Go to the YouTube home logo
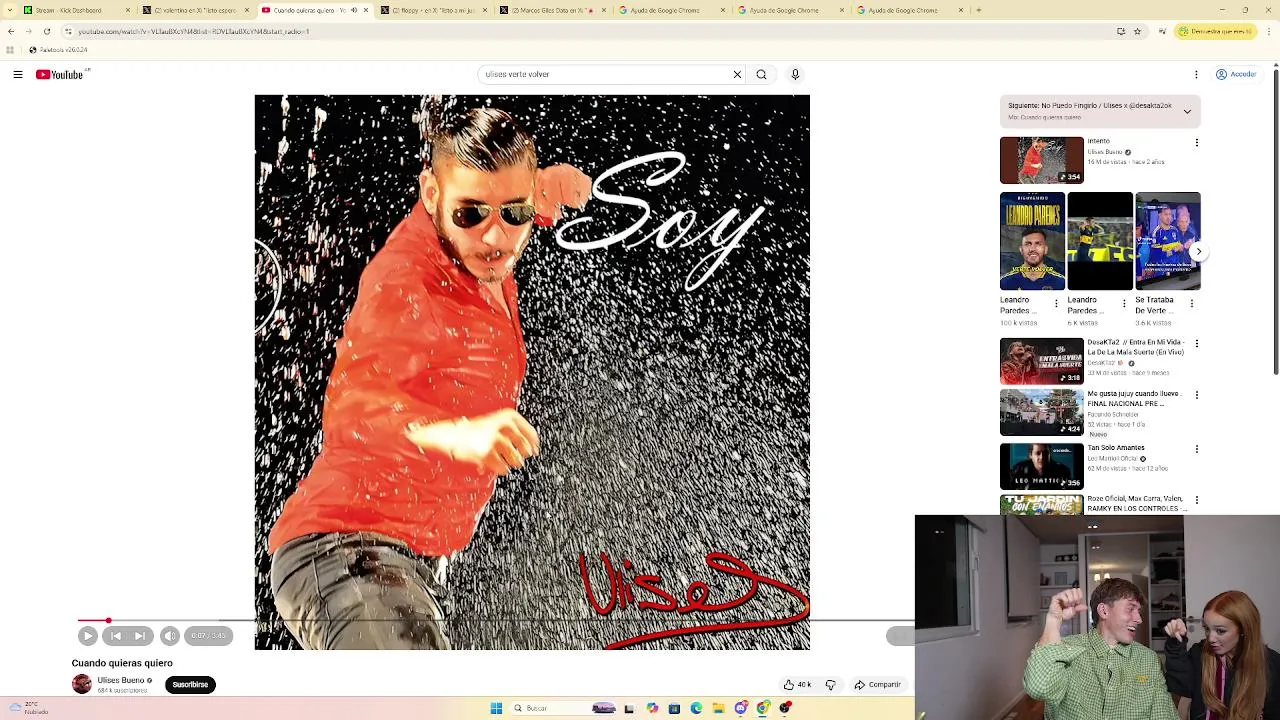Image resolution: width=1280 pixels, height=720 pixels. click(x=60, y=74)
